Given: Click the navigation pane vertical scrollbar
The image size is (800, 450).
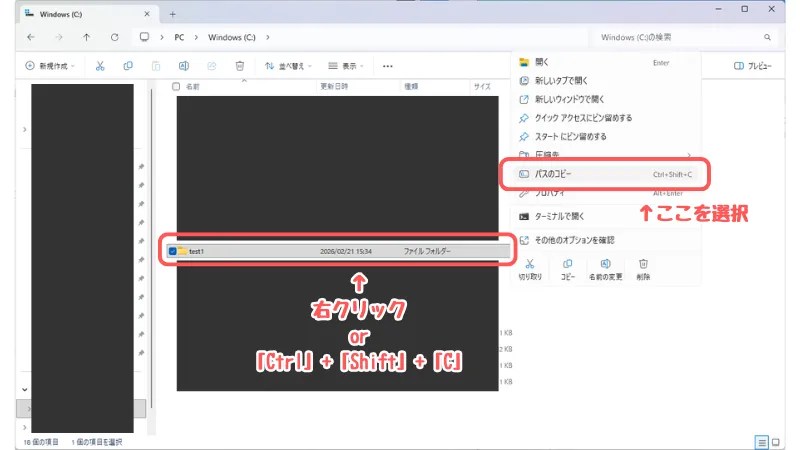Looking at the screenshot, I should (x=152, y=248).
